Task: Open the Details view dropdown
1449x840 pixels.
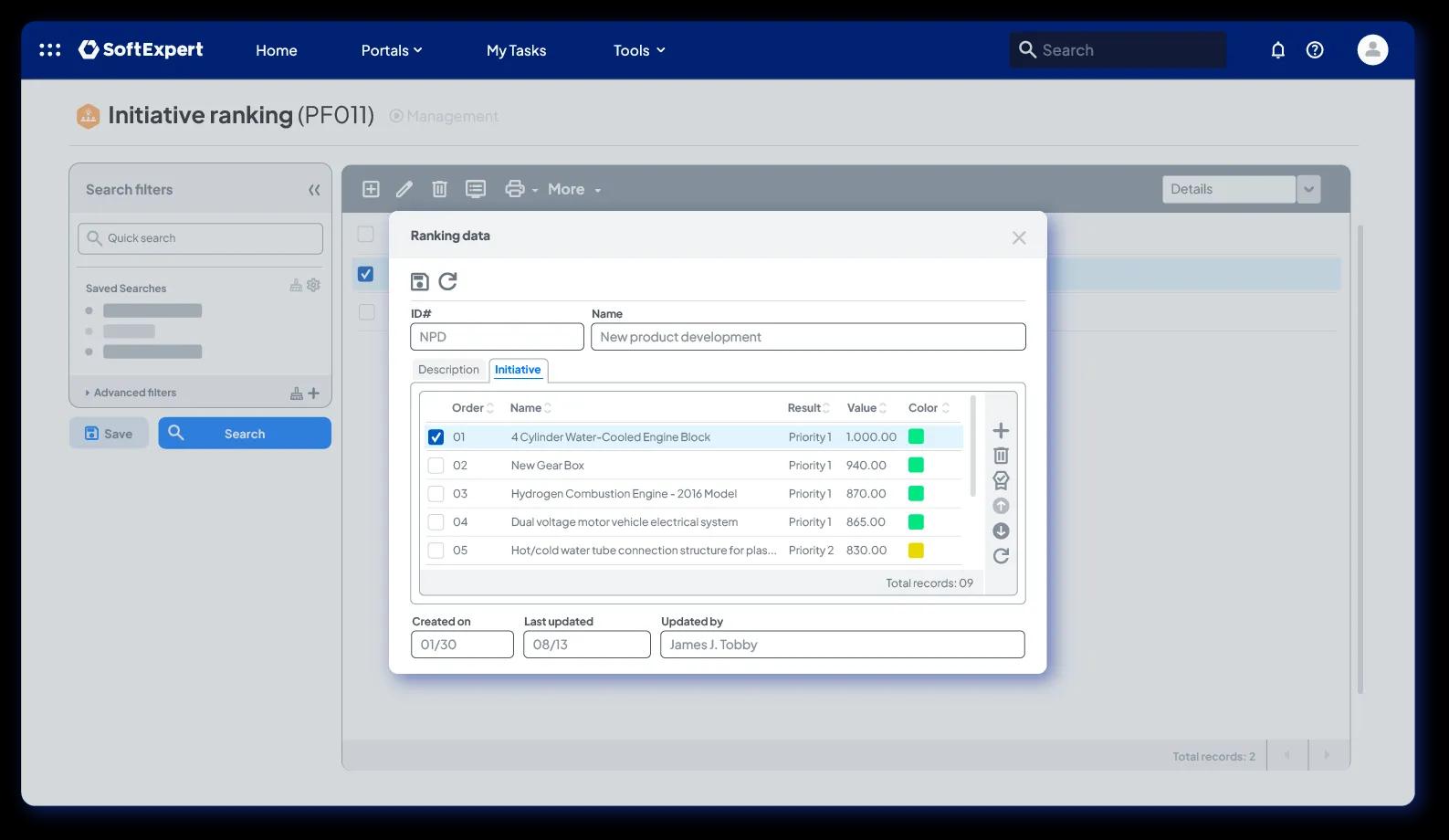Action: [x=1308, y=189]
